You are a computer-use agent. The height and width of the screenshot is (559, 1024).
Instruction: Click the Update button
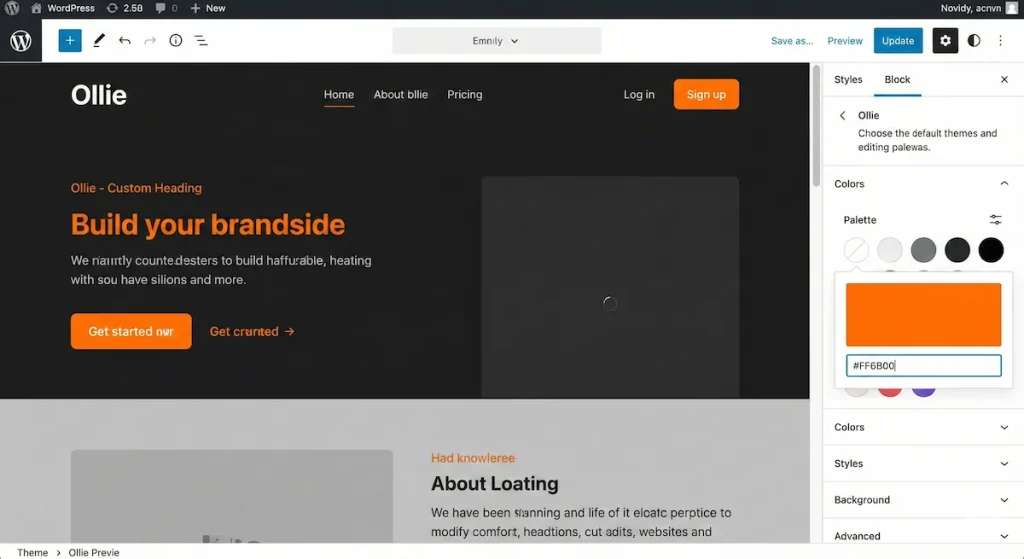tap(897, 41)
